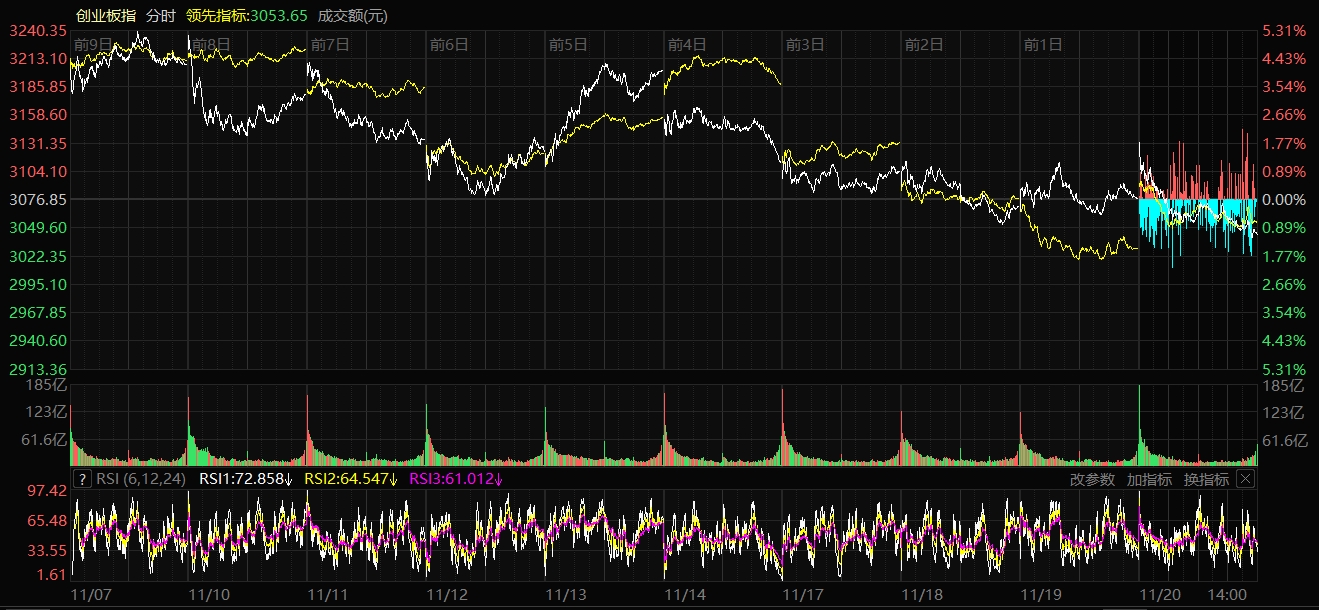Image resolution: width=1319 pixels, height=610 pixels.
Task: Click the magenta RSI3 value 61.012 readout
Action: (456, 479)
